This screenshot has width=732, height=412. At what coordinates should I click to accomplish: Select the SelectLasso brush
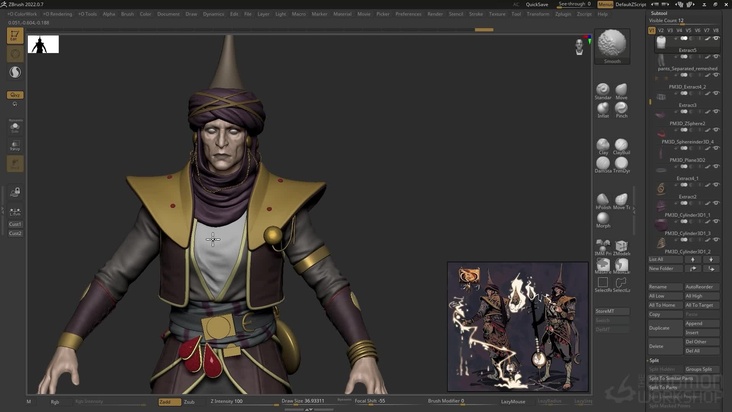pos(621,284)
